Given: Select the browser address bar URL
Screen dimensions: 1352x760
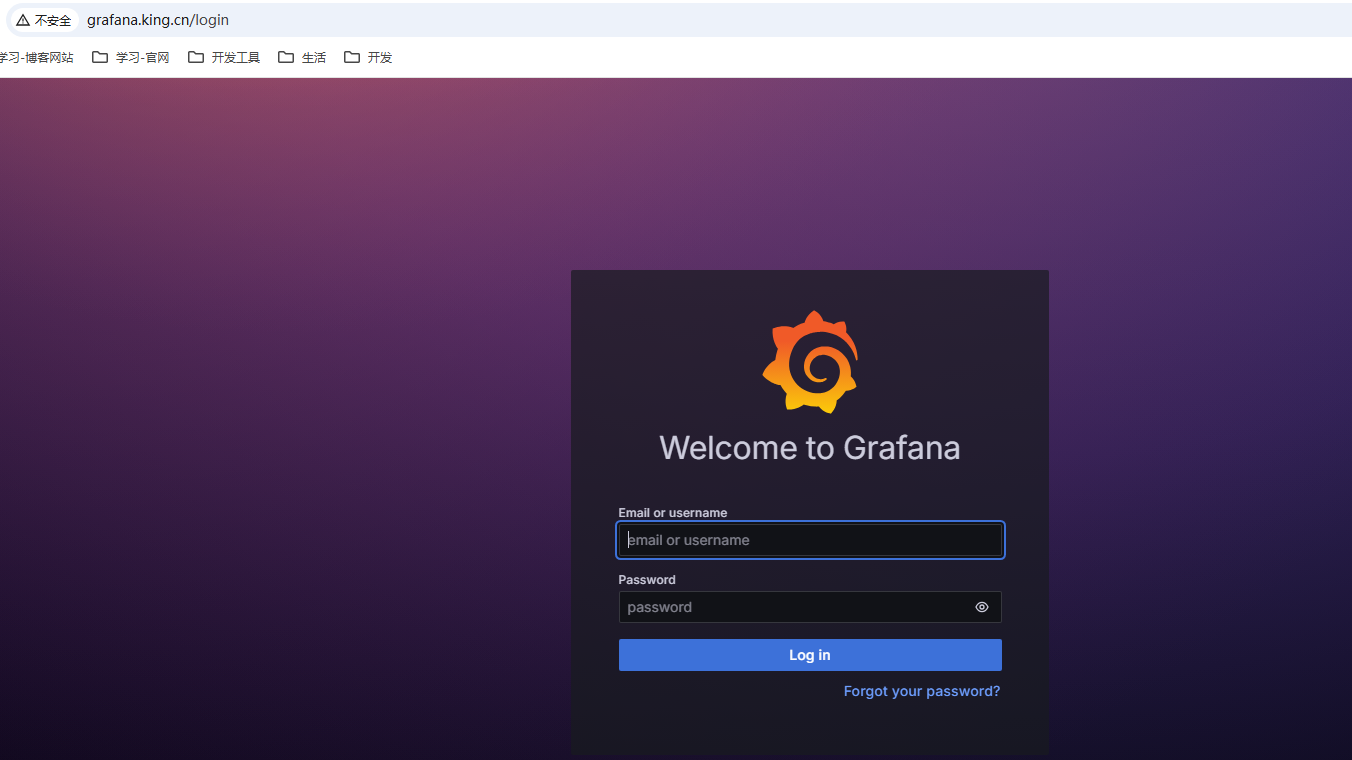Looking at the screenshot, I should coord(157,20).
